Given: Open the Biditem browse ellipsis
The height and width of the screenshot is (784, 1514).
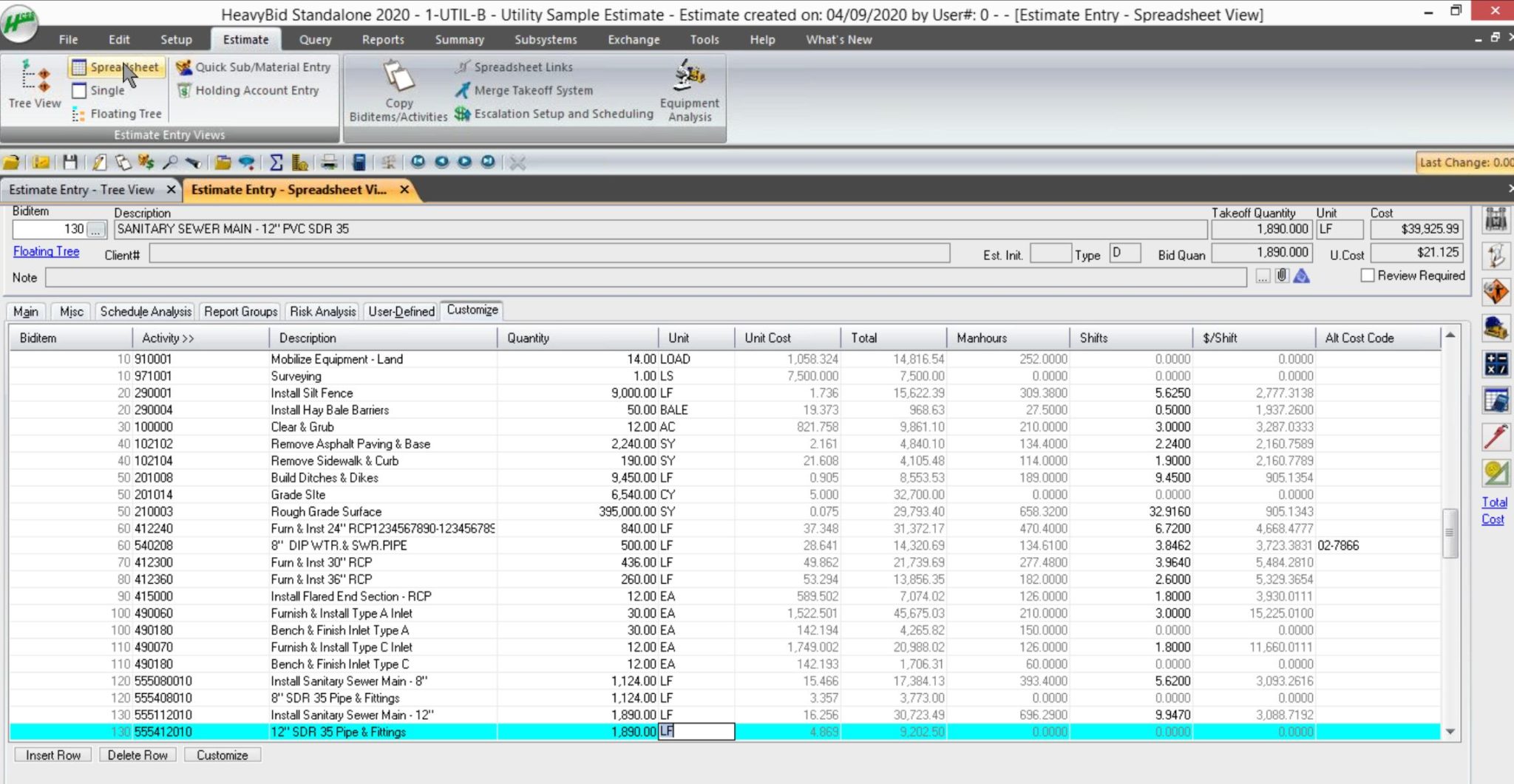Looking at the screenshot, I should 95,229.
